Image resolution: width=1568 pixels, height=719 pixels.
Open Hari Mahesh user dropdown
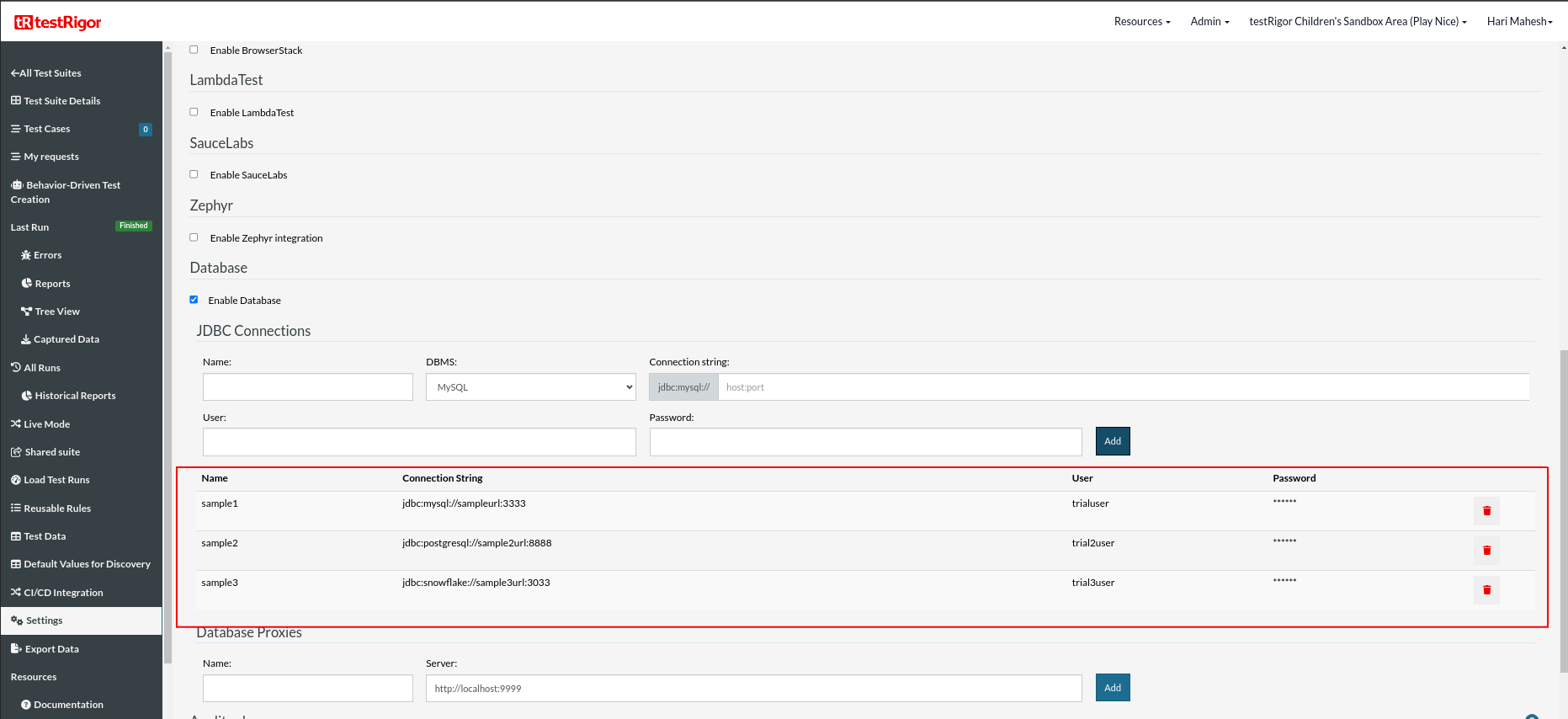tap(1518, 22)
